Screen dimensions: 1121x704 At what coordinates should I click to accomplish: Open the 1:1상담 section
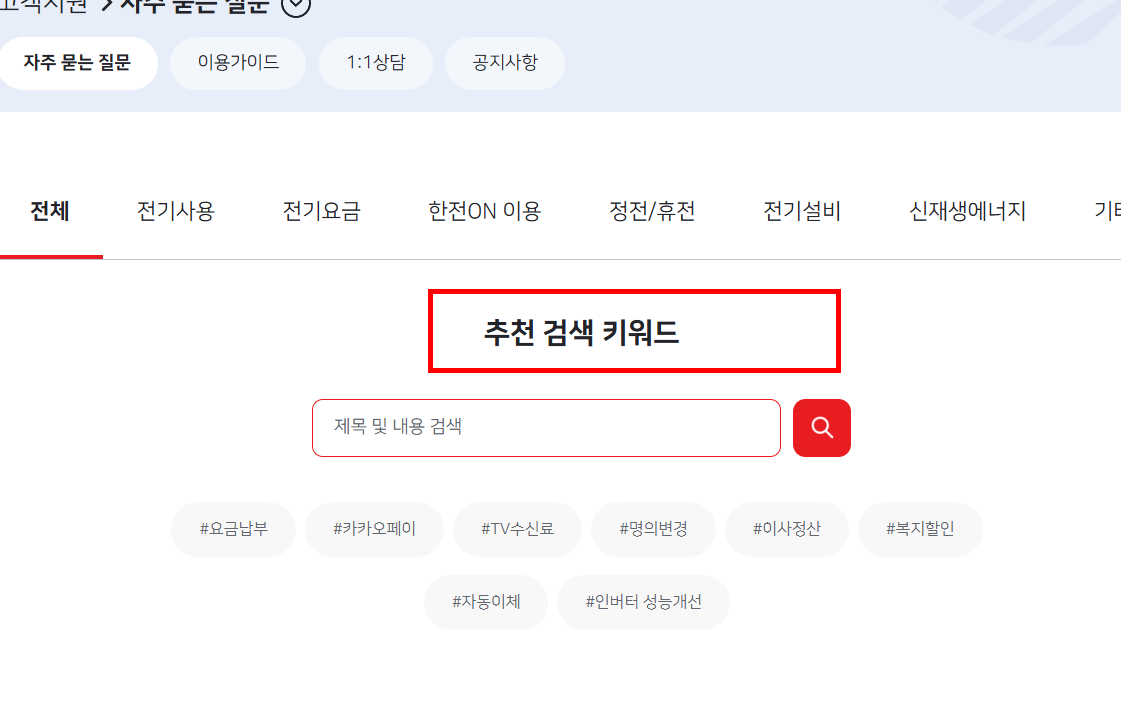(x=375, y=62)
